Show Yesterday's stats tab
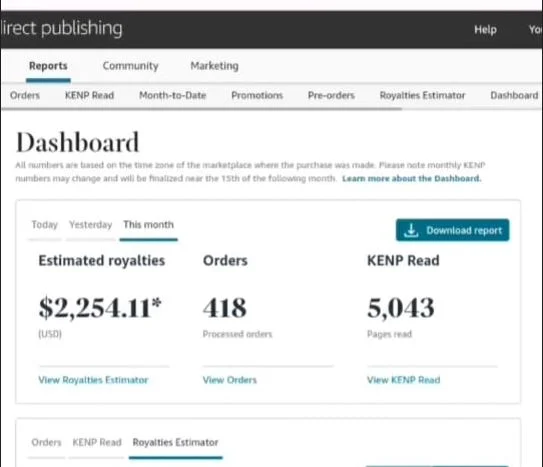Viewport: 543px width, 467px height. point(90,225)
